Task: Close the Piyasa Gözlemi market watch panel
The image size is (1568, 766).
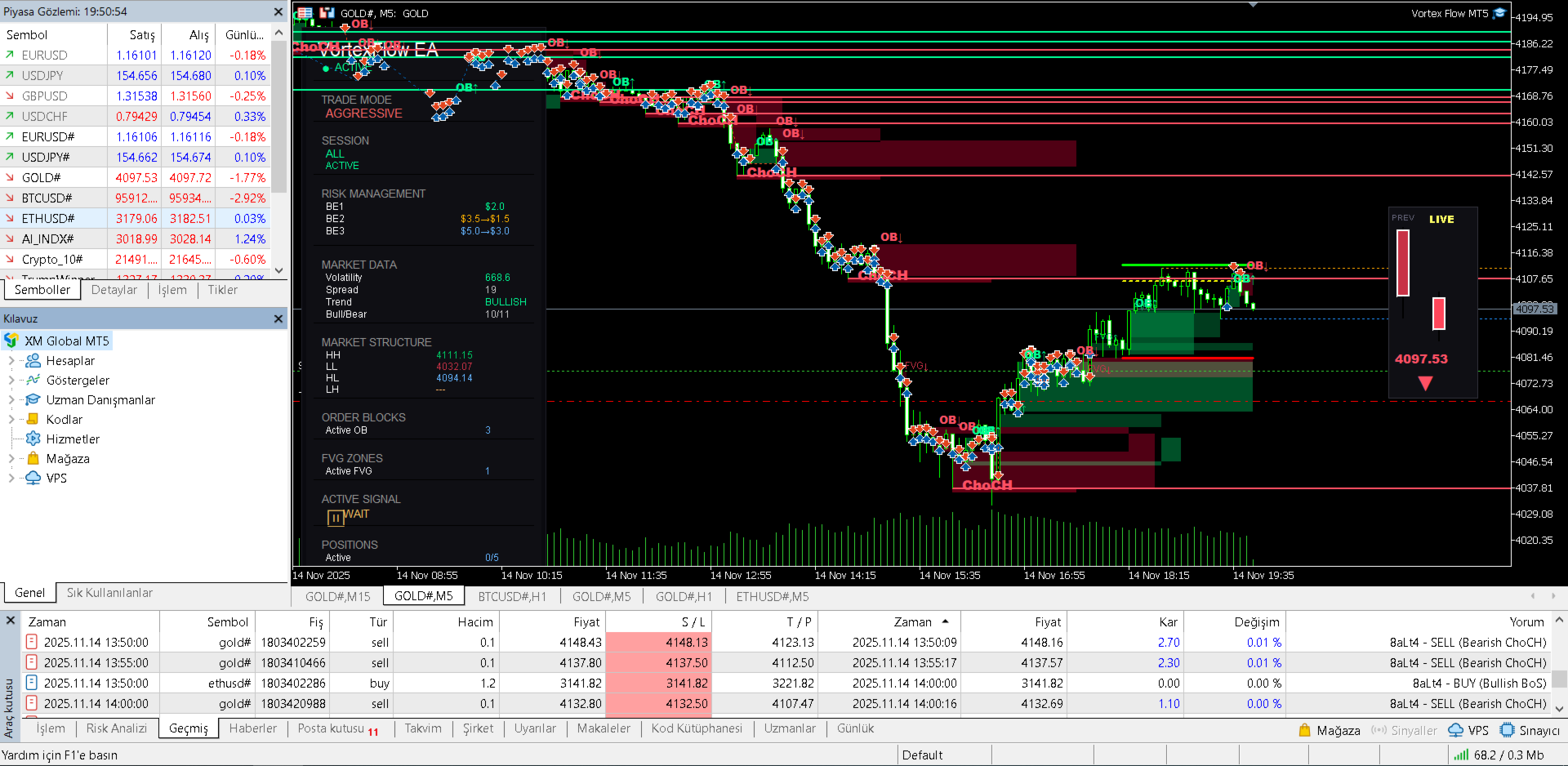Action: point(278,12)
